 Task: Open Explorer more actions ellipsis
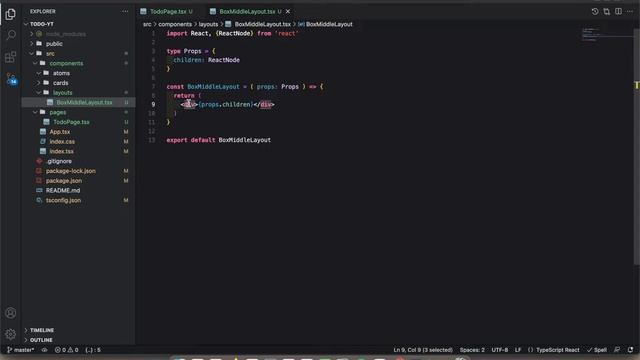[125, 11]
